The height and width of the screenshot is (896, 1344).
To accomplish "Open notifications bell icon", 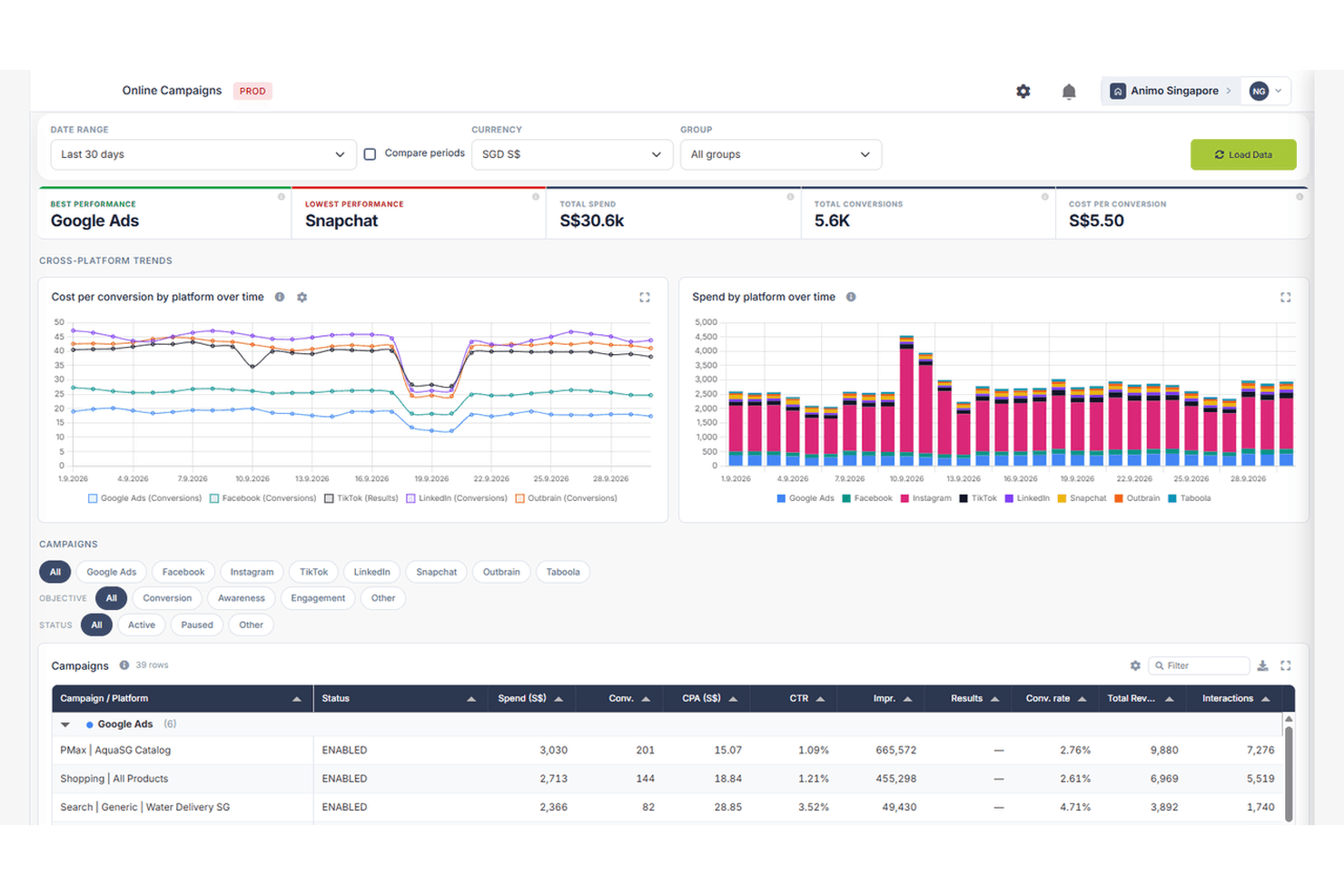I will (1069, 91).
